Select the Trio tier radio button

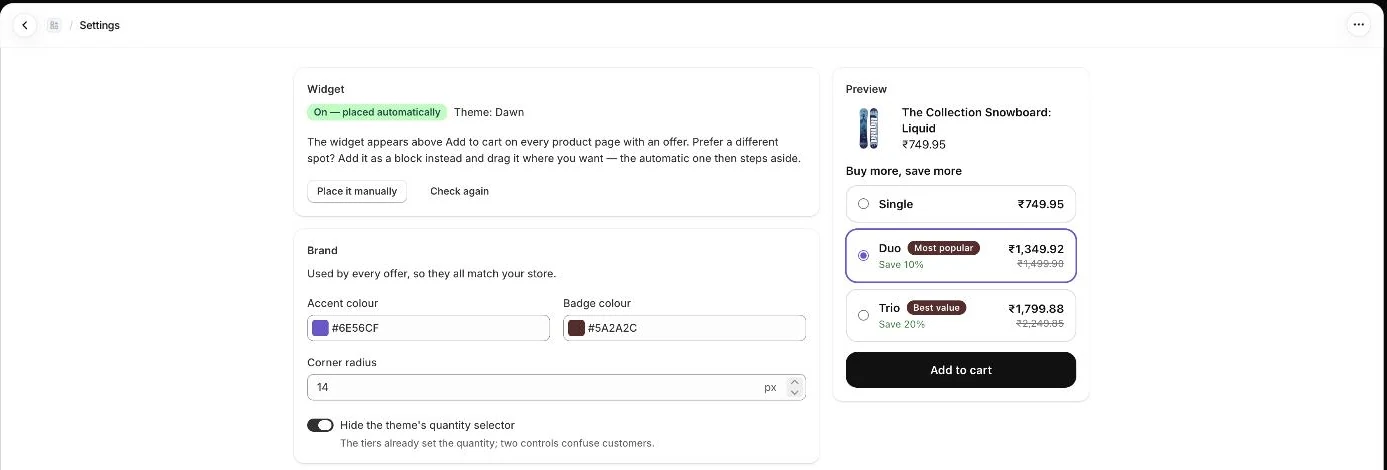point(864,315)
